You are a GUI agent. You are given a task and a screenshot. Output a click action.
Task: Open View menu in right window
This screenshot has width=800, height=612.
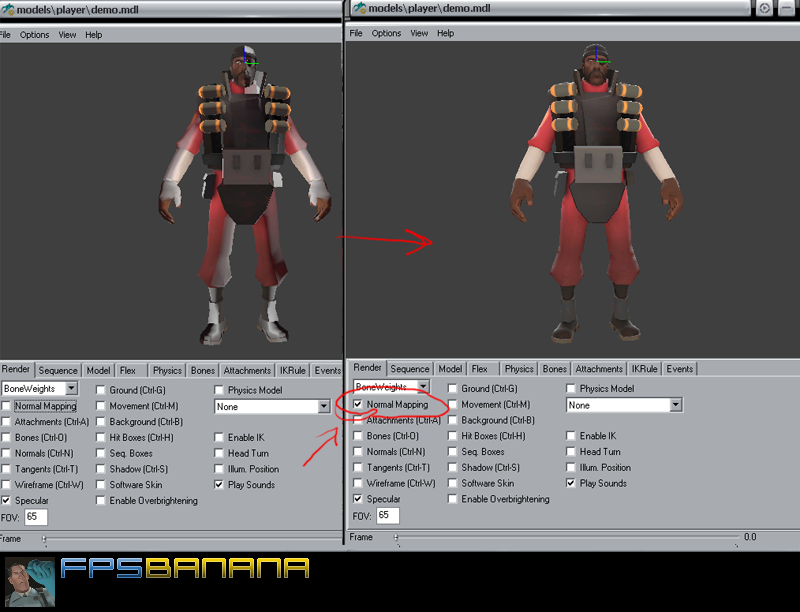coord(419,33)
